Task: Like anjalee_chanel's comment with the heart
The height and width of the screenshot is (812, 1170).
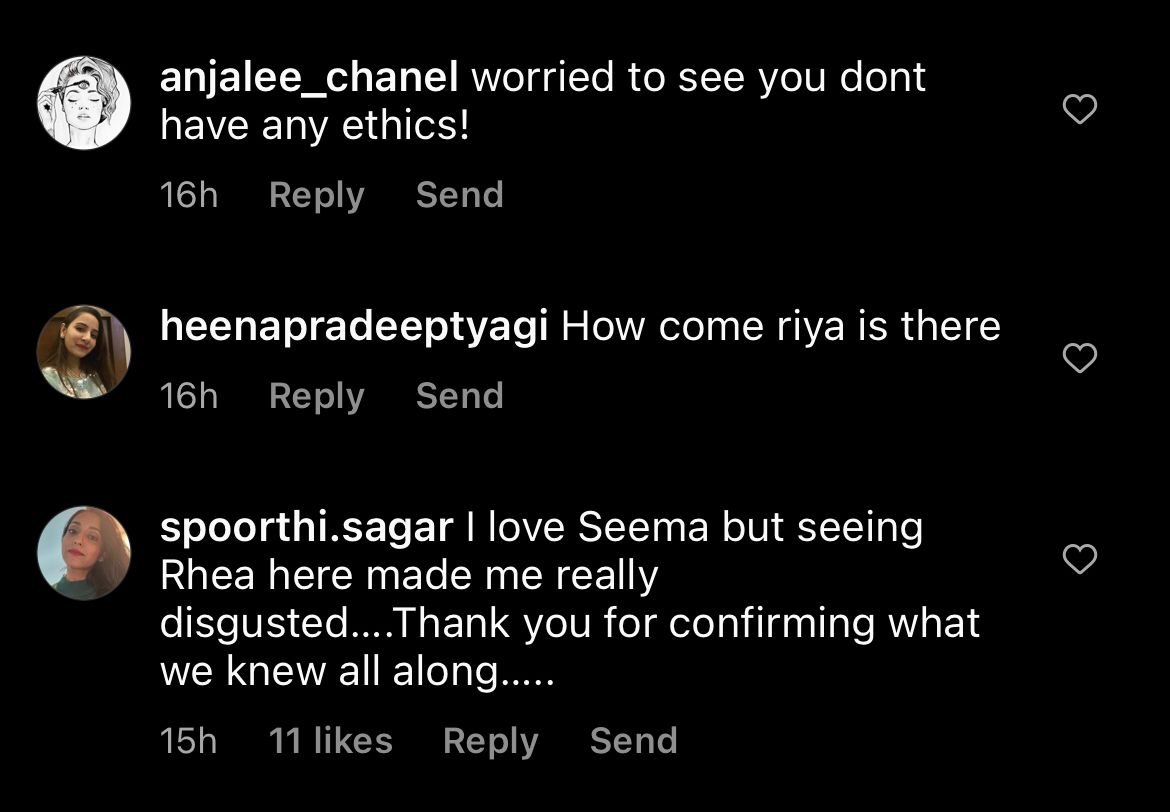Action: tap(1079, 108)
